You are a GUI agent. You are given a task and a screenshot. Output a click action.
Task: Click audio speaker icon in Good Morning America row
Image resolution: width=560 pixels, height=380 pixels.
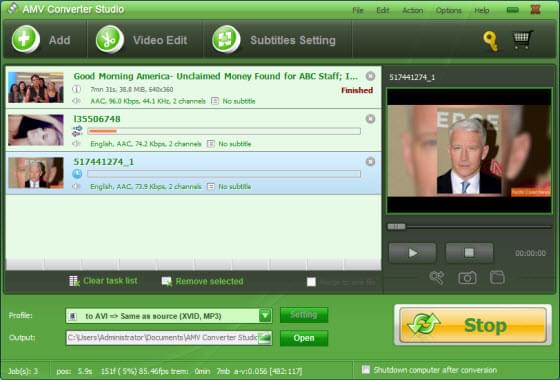tap(76, 101)
